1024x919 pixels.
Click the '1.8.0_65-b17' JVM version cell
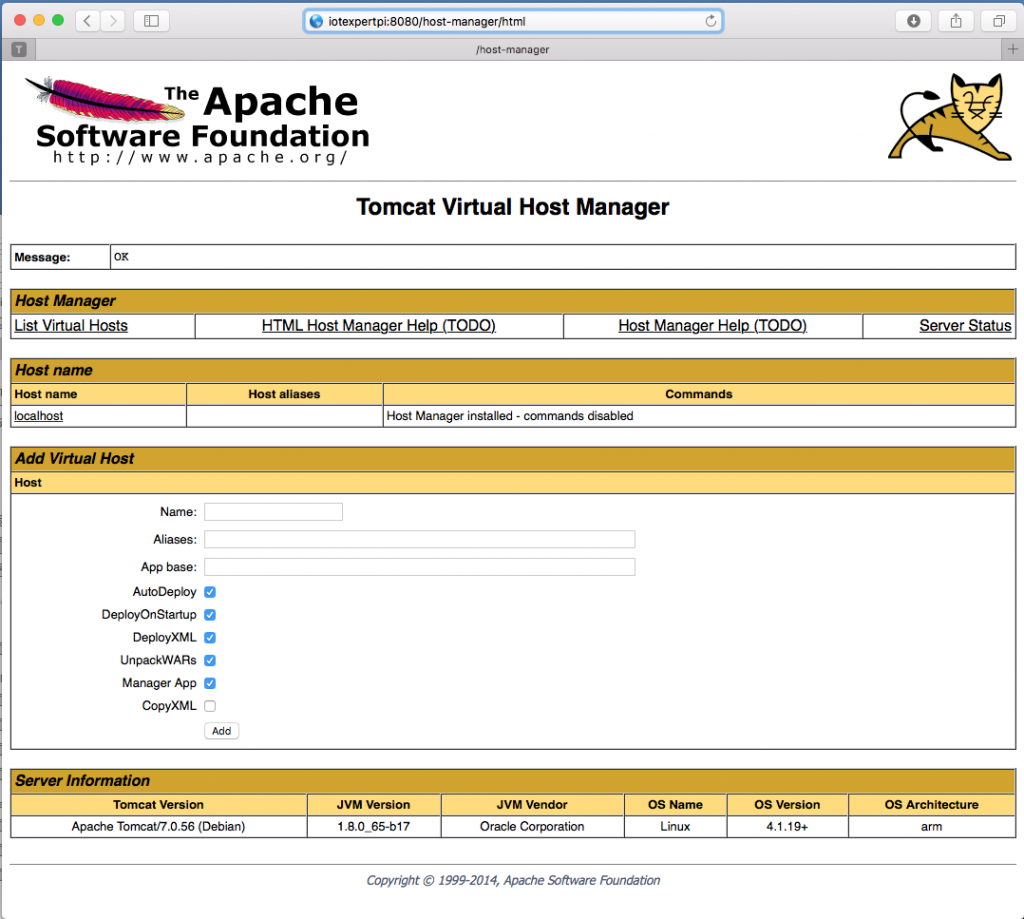click(x=374, y=826)
